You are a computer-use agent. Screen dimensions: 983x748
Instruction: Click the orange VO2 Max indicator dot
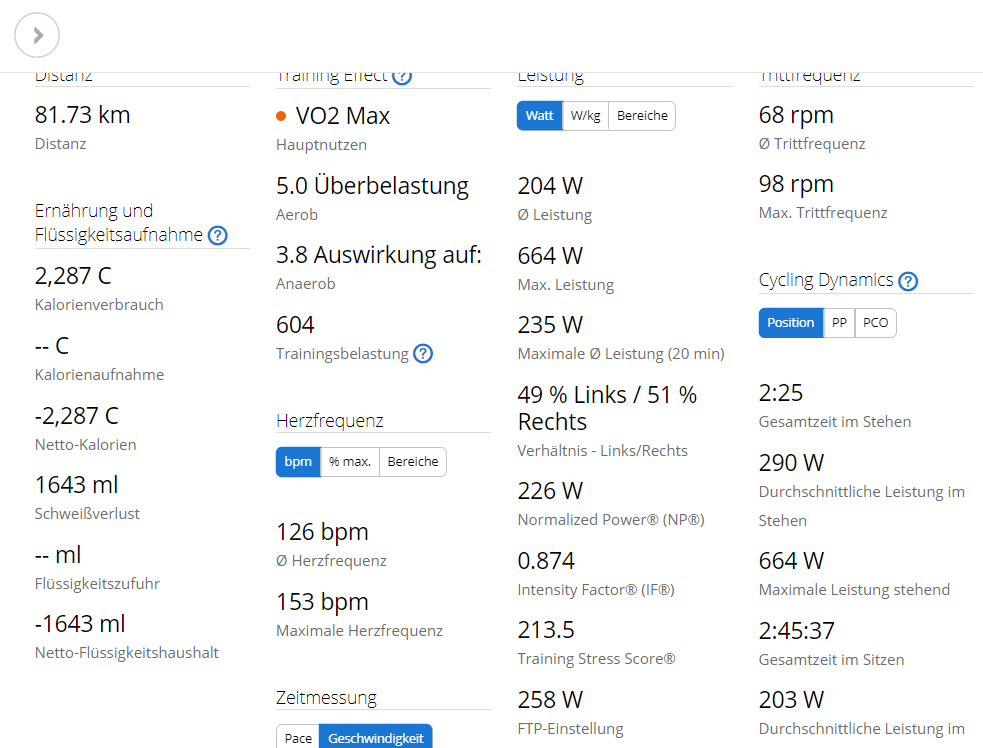coord(281,117)
